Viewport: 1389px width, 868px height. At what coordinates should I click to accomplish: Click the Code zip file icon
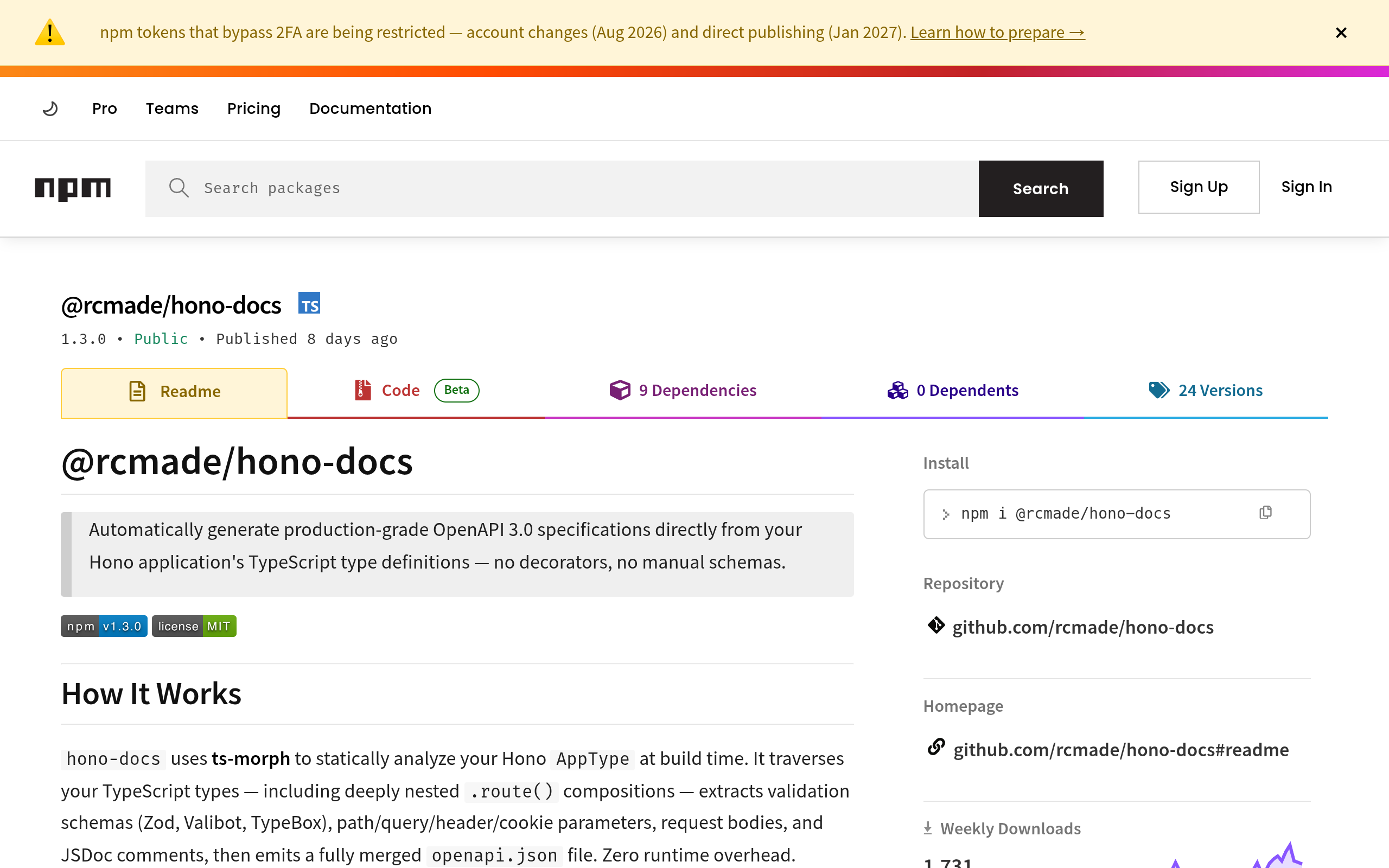(x=363, y=390)
